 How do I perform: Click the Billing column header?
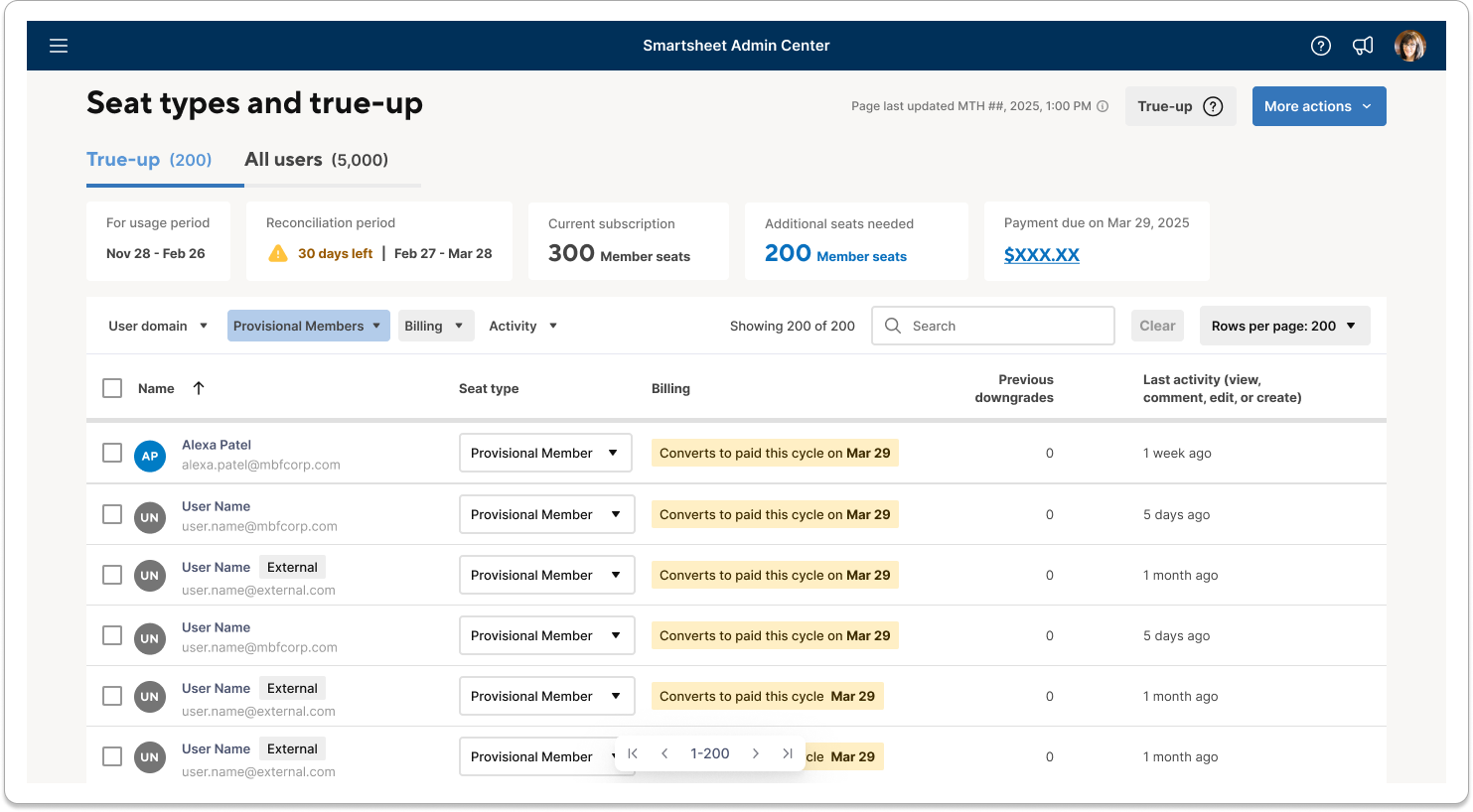point(670,388)
